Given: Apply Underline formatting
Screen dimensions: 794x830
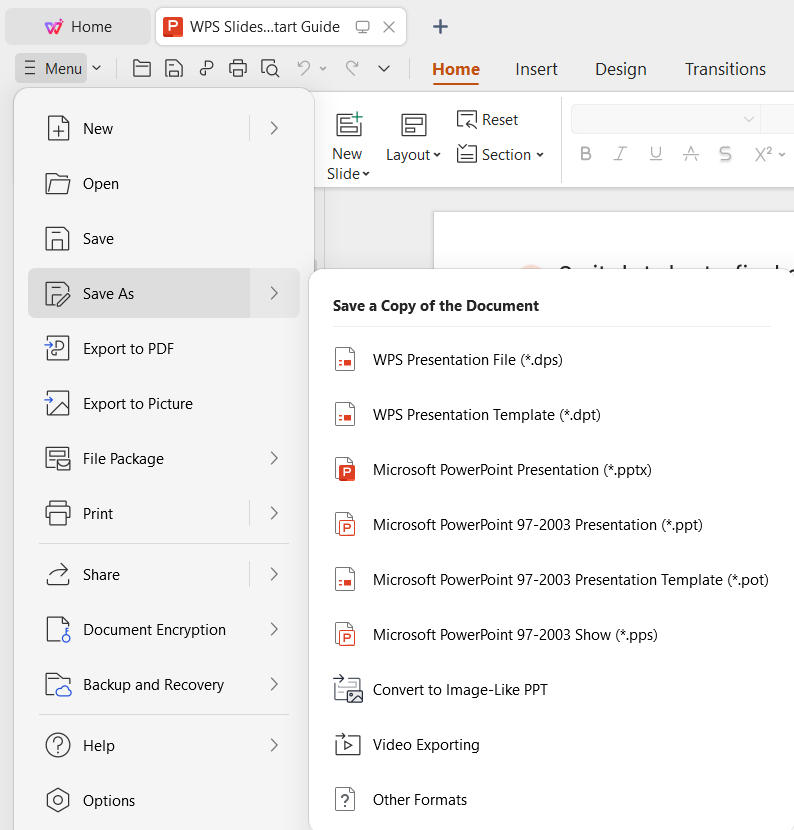Looking at the screenshot, I should (x=655, y=154).
